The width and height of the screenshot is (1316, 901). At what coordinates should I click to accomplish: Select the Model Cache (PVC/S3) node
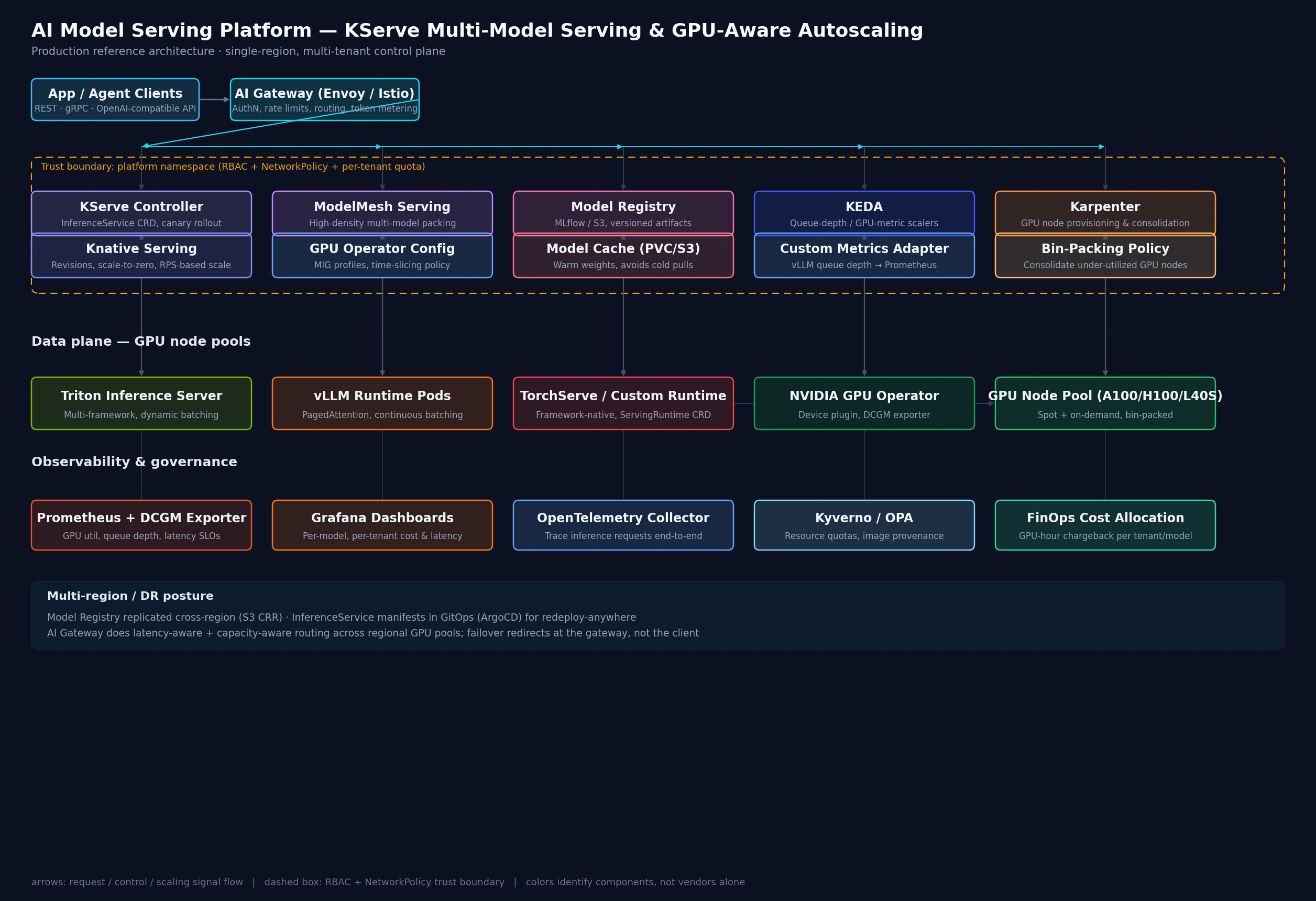coord(623,256)
